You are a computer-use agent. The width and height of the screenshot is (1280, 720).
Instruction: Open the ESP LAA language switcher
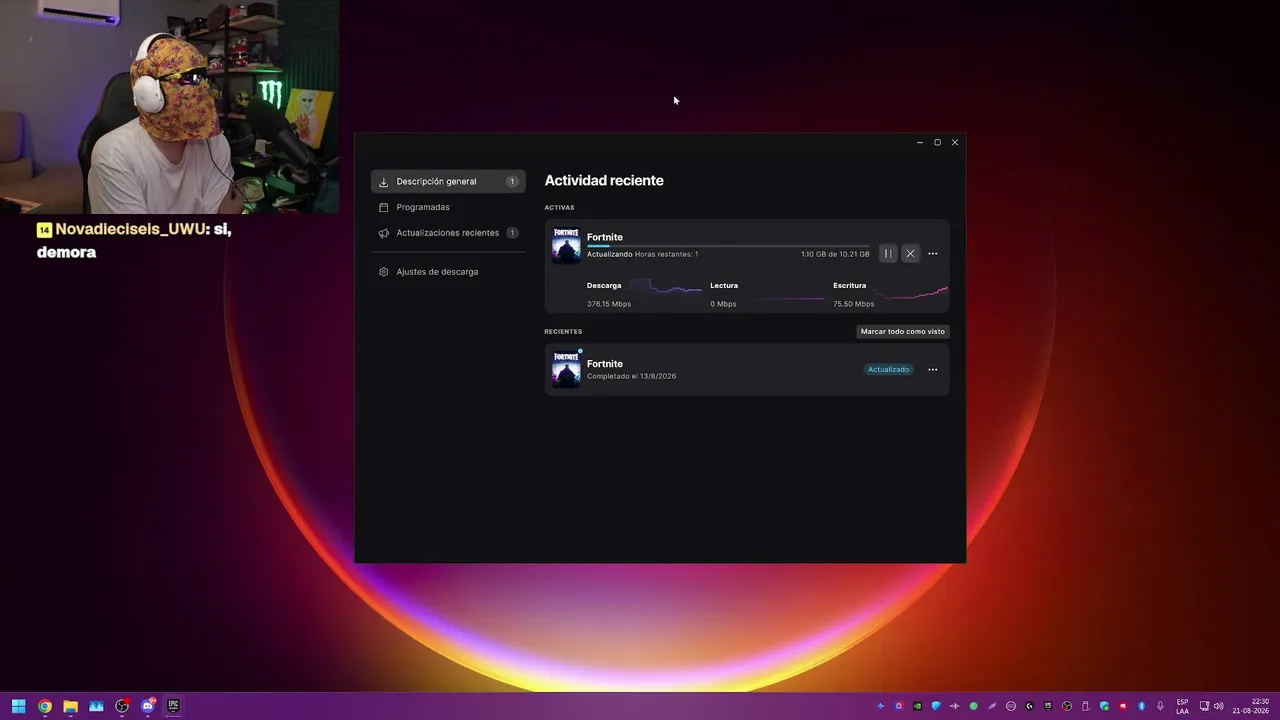[x=1183, y=706]
